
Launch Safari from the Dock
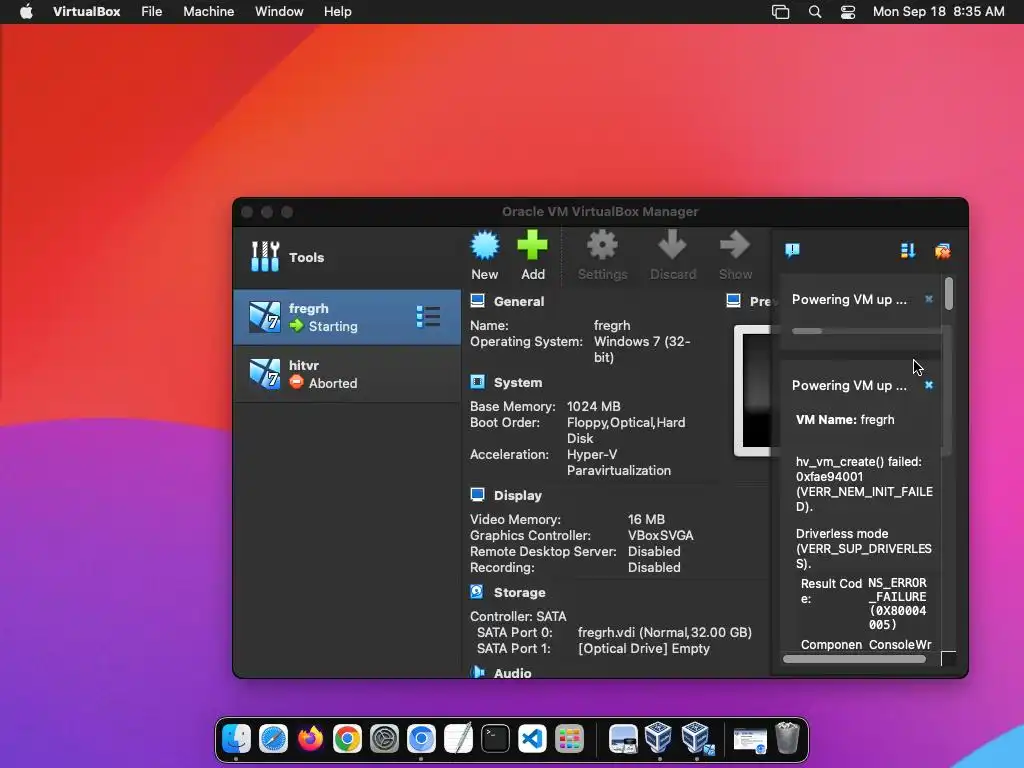[x=273, y=739]
